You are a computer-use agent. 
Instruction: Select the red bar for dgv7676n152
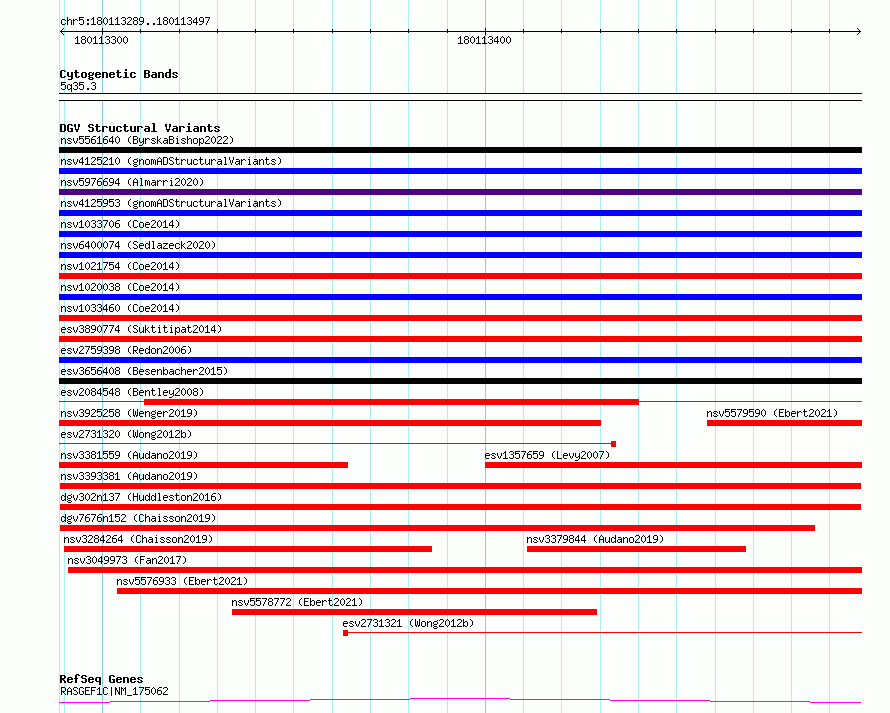point(437,528)
